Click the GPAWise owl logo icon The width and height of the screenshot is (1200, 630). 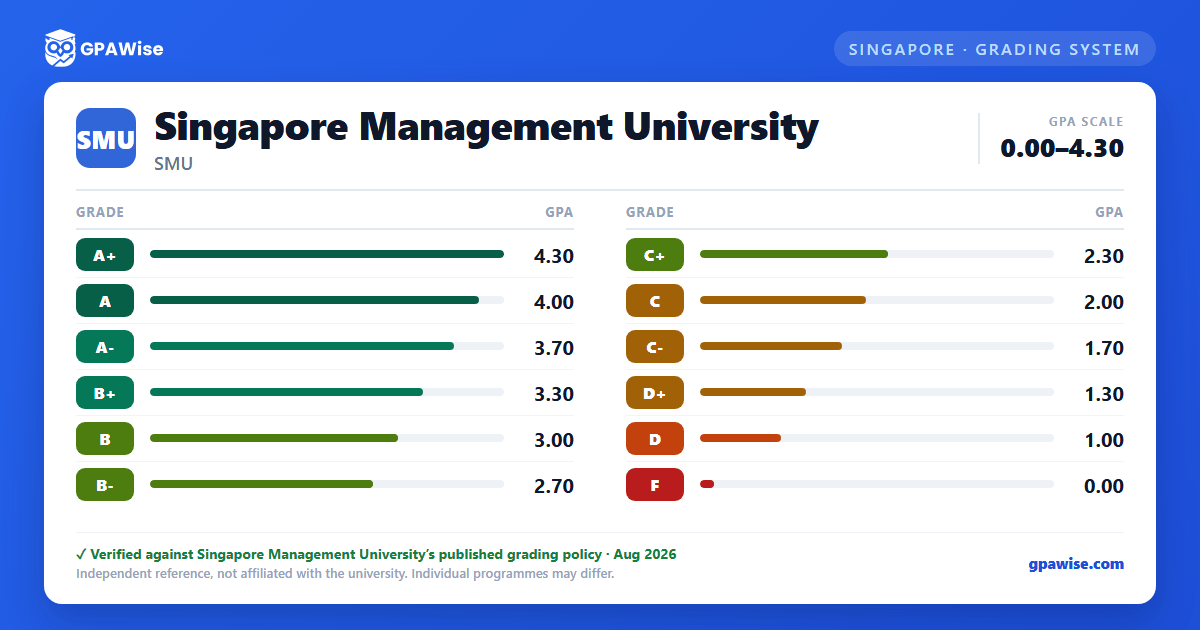pos(60,48)
